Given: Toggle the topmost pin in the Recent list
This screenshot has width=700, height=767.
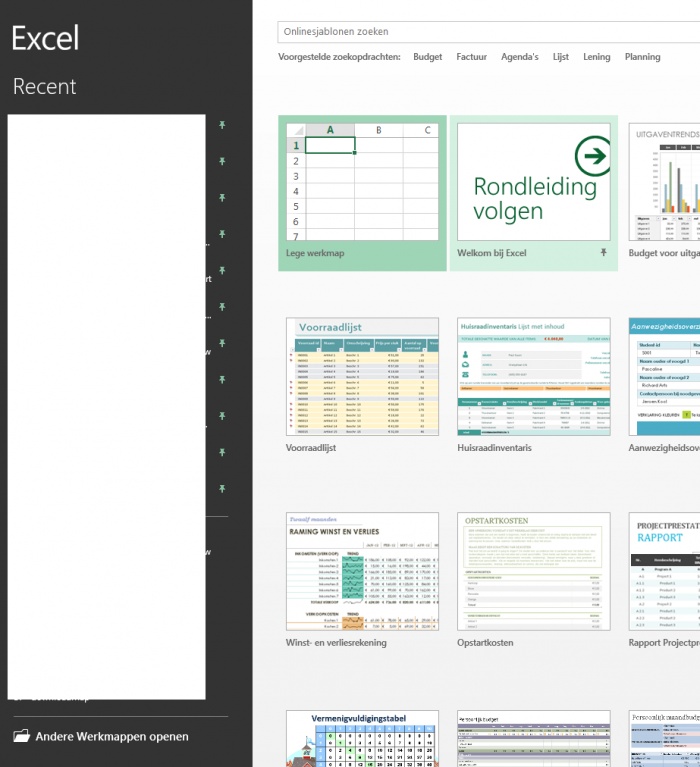Looking at the screenshot, I should [222, 125].
